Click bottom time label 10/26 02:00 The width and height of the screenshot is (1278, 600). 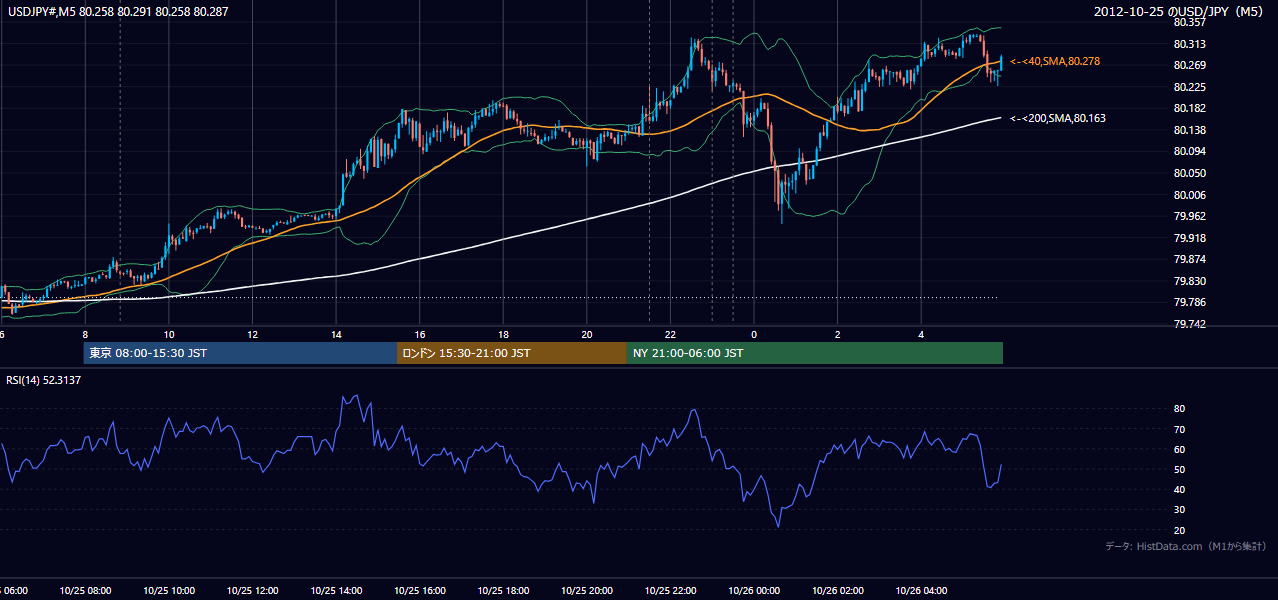(837, 590)
